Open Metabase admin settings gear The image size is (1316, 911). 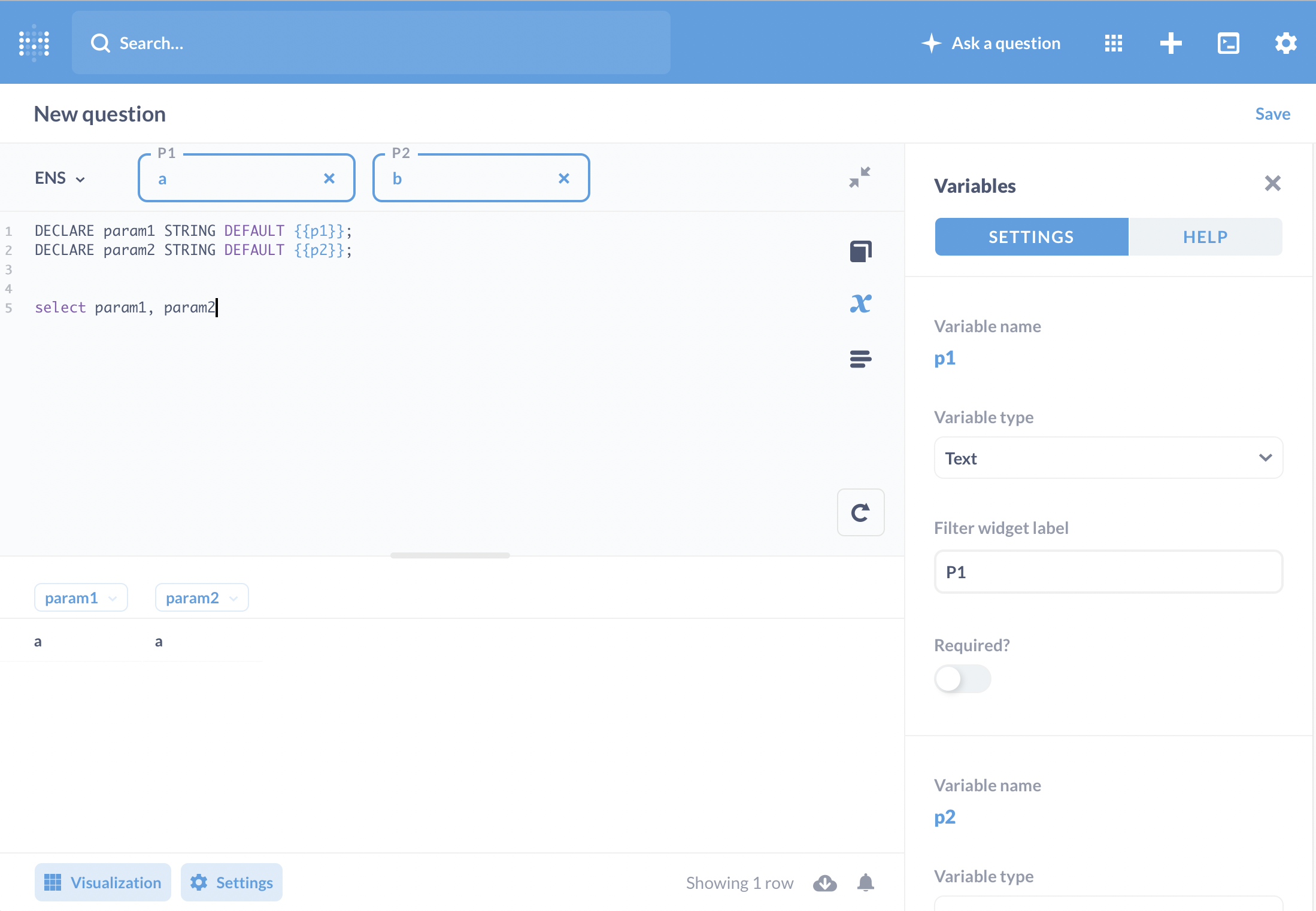pyautogui.click(x=1285, y=42)
